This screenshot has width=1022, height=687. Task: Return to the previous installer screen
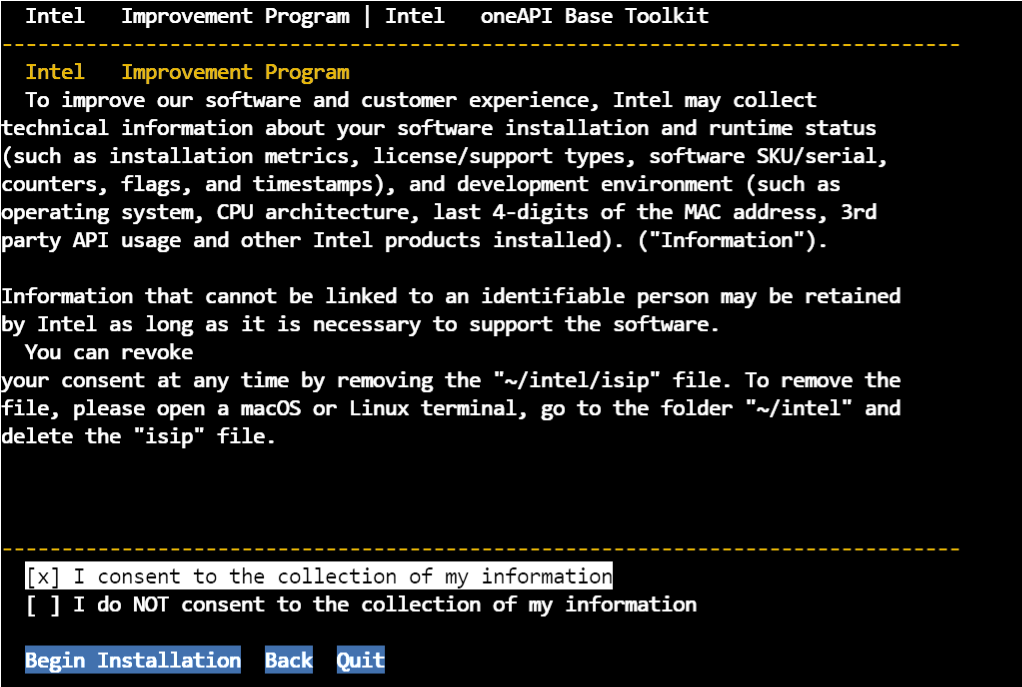coord(287,660)
